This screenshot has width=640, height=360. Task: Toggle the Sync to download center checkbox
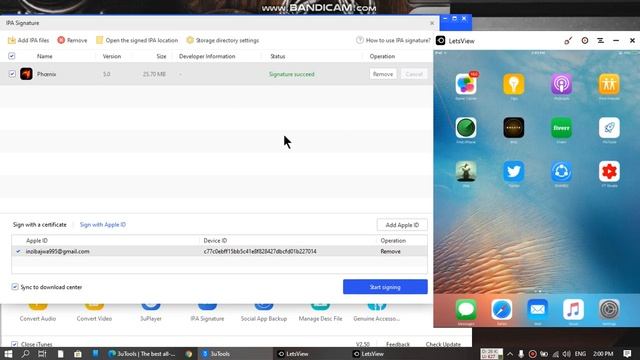pos(15,287)
